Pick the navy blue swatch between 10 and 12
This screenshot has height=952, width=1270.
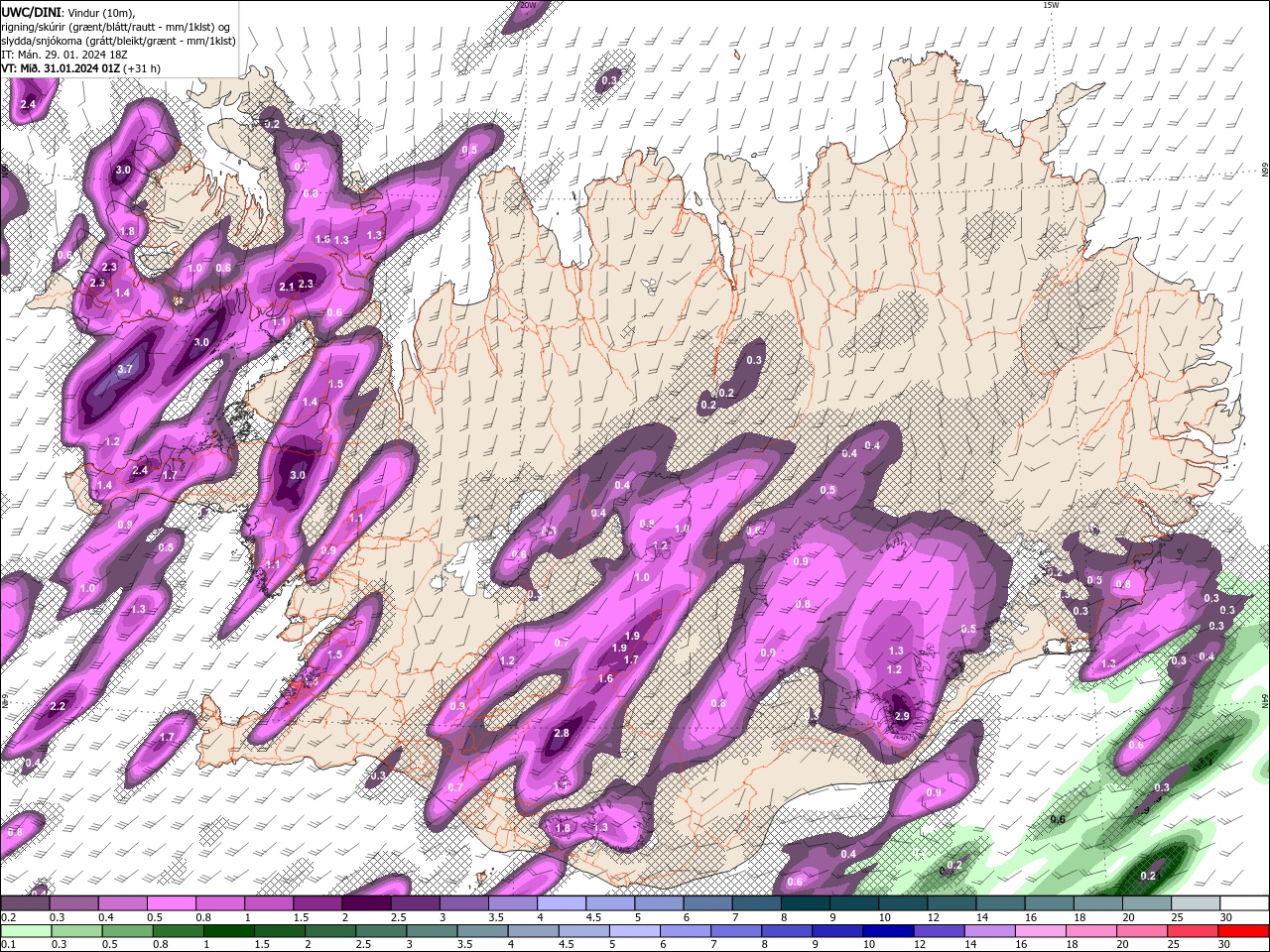(x=888, y=931)
